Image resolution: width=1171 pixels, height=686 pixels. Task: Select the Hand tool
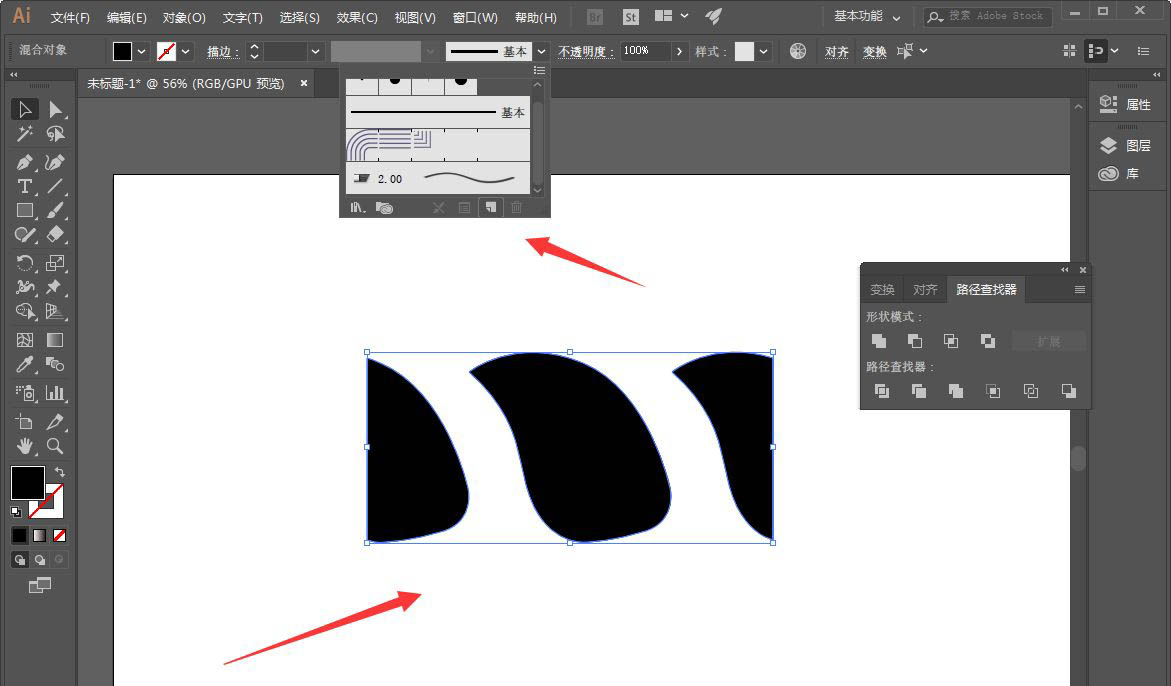pos(25,446)
